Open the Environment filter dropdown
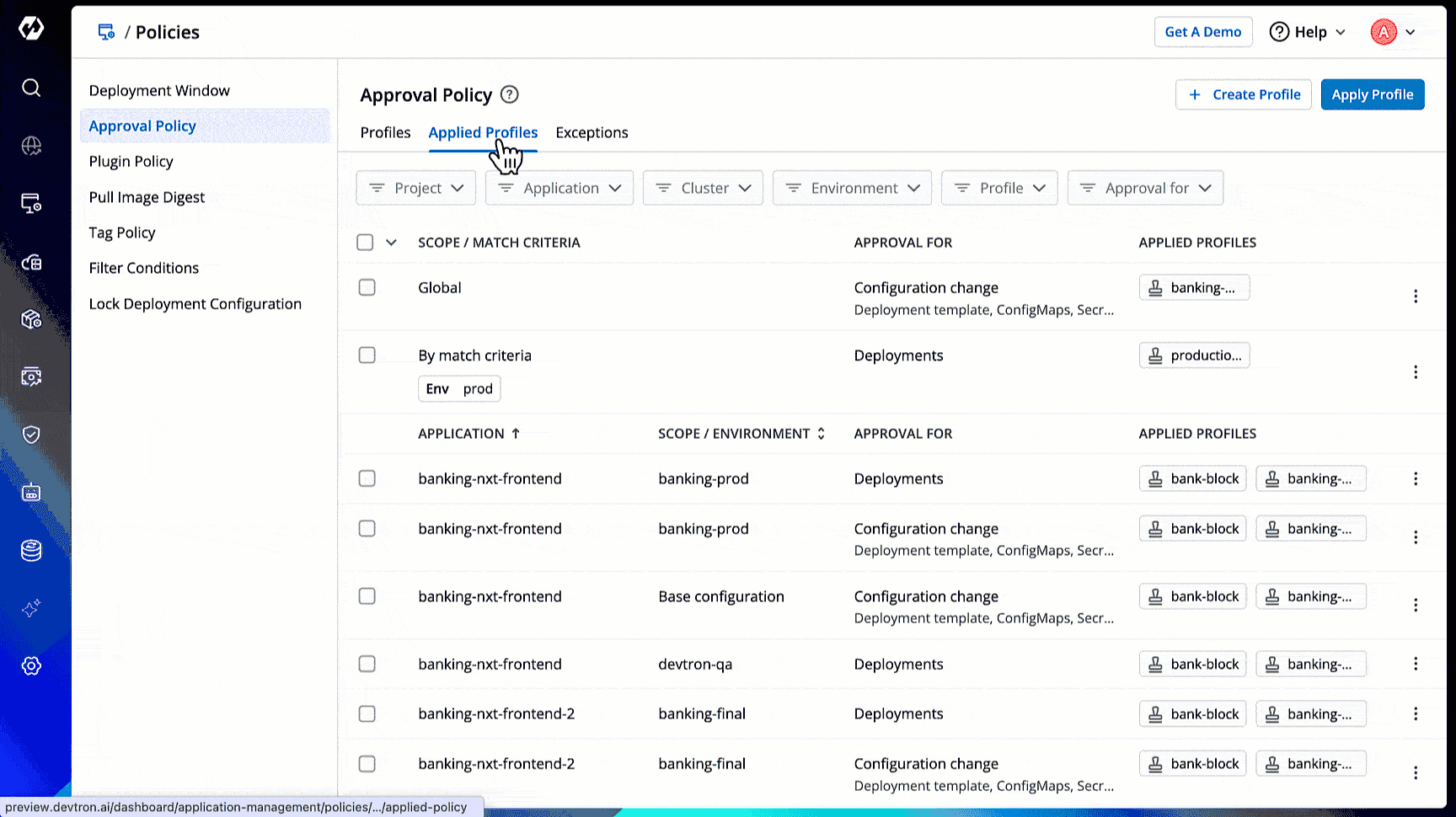 point(852,188)
